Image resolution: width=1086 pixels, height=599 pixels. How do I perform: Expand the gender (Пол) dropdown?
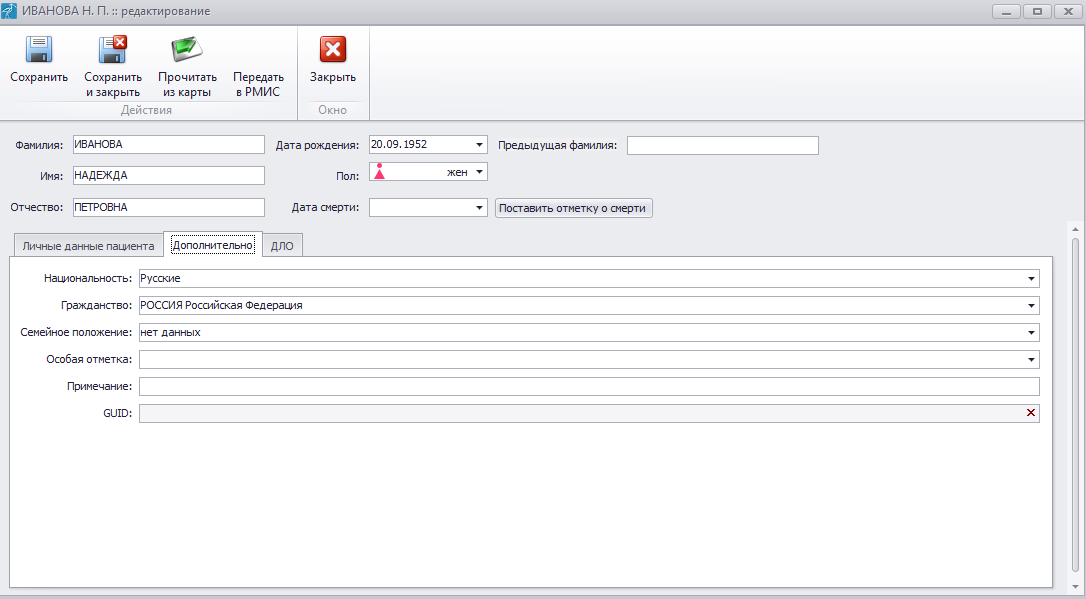(x=480, y=172)
